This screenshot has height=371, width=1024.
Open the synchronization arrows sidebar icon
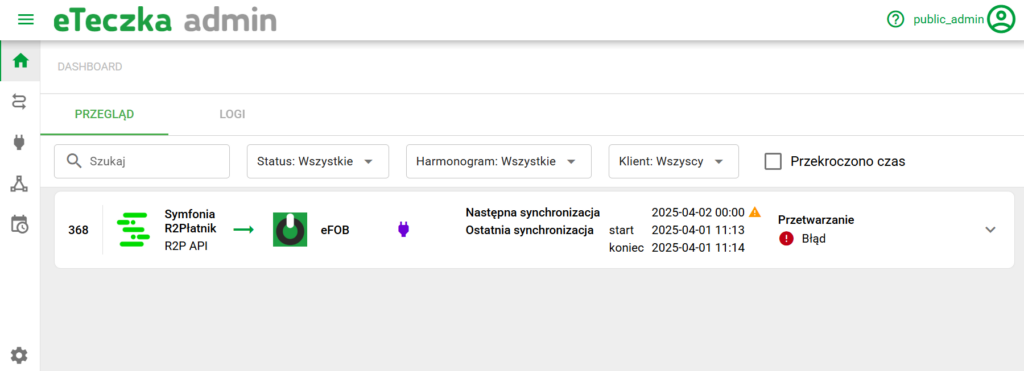click(x=20, y=101)
